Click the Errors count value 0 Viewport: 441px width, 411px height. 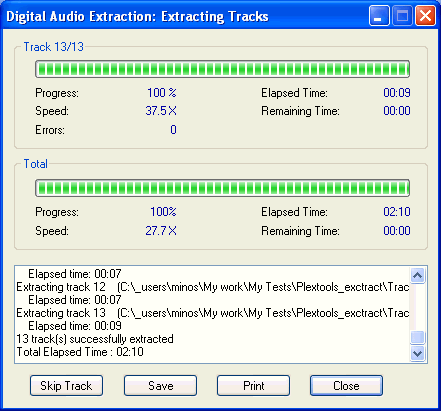click(173, 130)
